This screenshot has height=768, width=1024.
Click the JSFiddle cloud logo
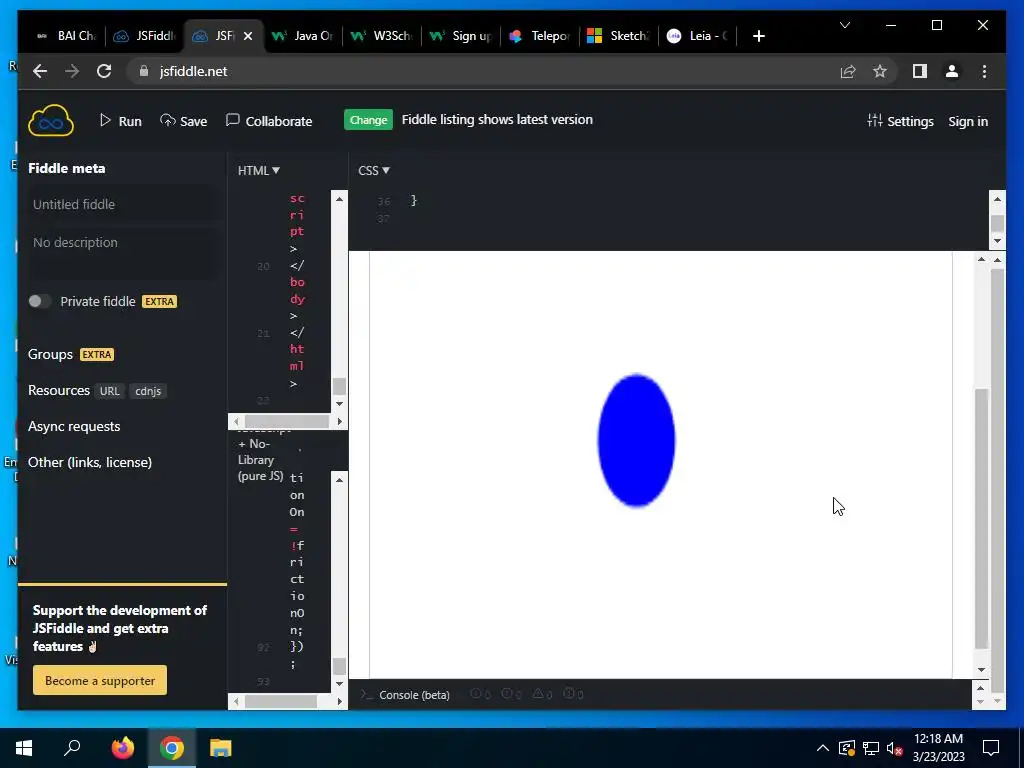(x=51, y=121)
